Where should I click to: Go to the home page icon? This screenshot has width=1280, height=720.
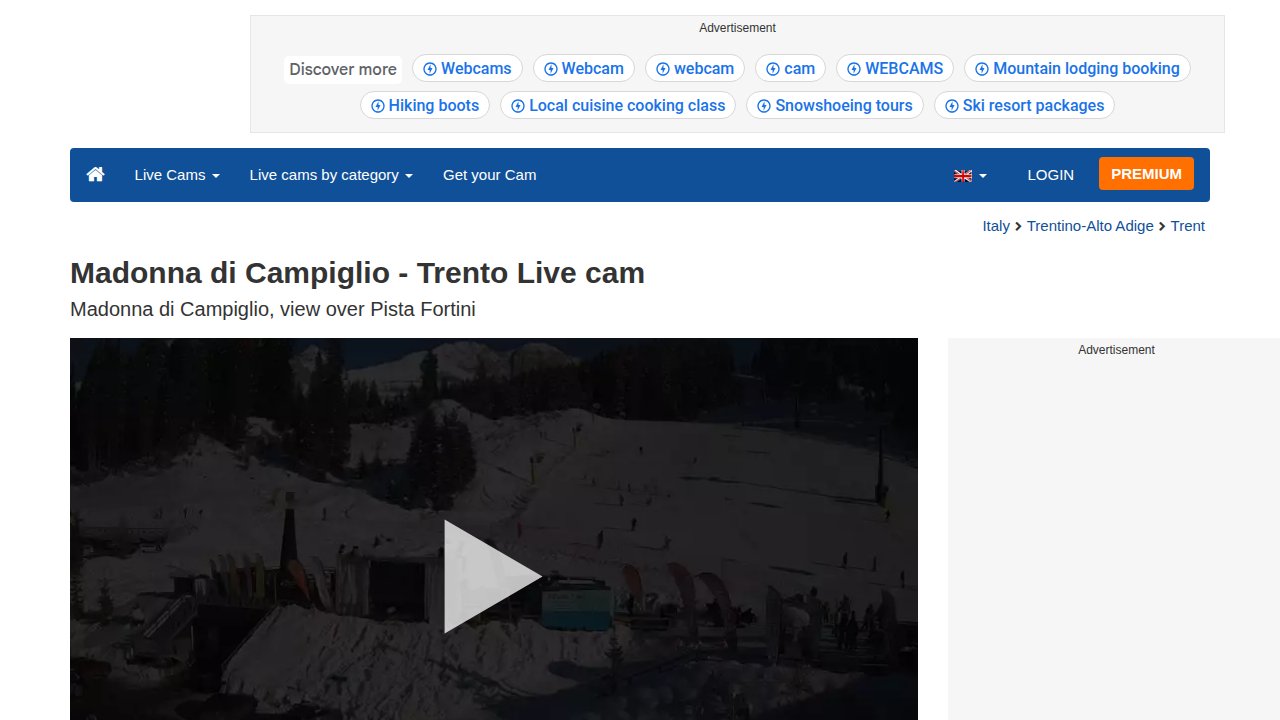(x=96, y=175)
